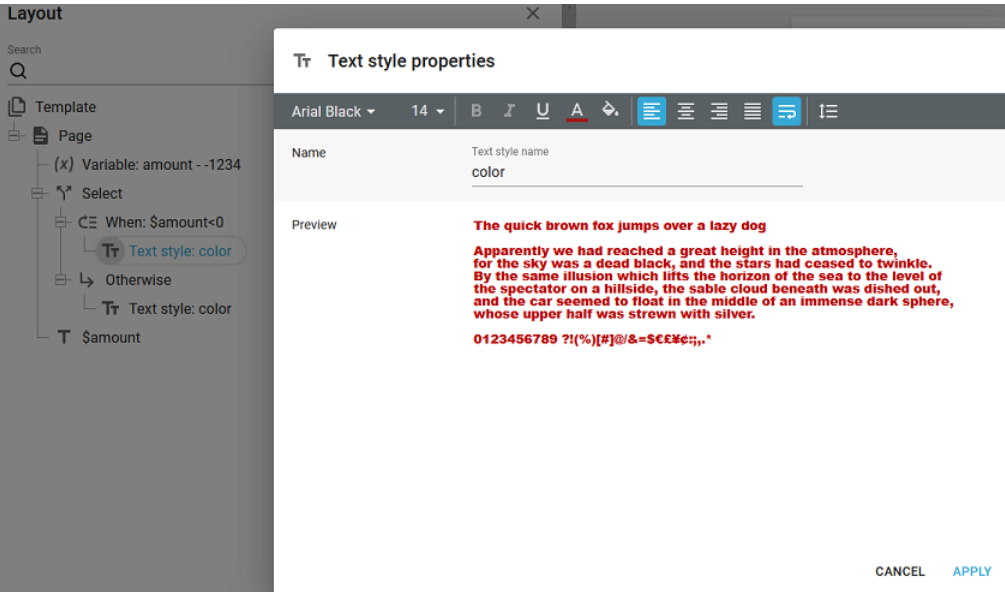Click the text style icon under Otherwise
The height and width of the screenshot is (592, 1005).
pos(111,309)
